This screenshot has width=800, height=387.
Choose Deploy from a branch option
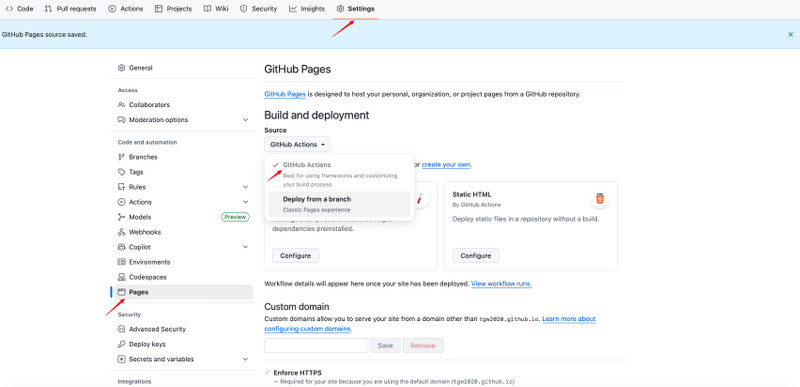coord(339,204)
